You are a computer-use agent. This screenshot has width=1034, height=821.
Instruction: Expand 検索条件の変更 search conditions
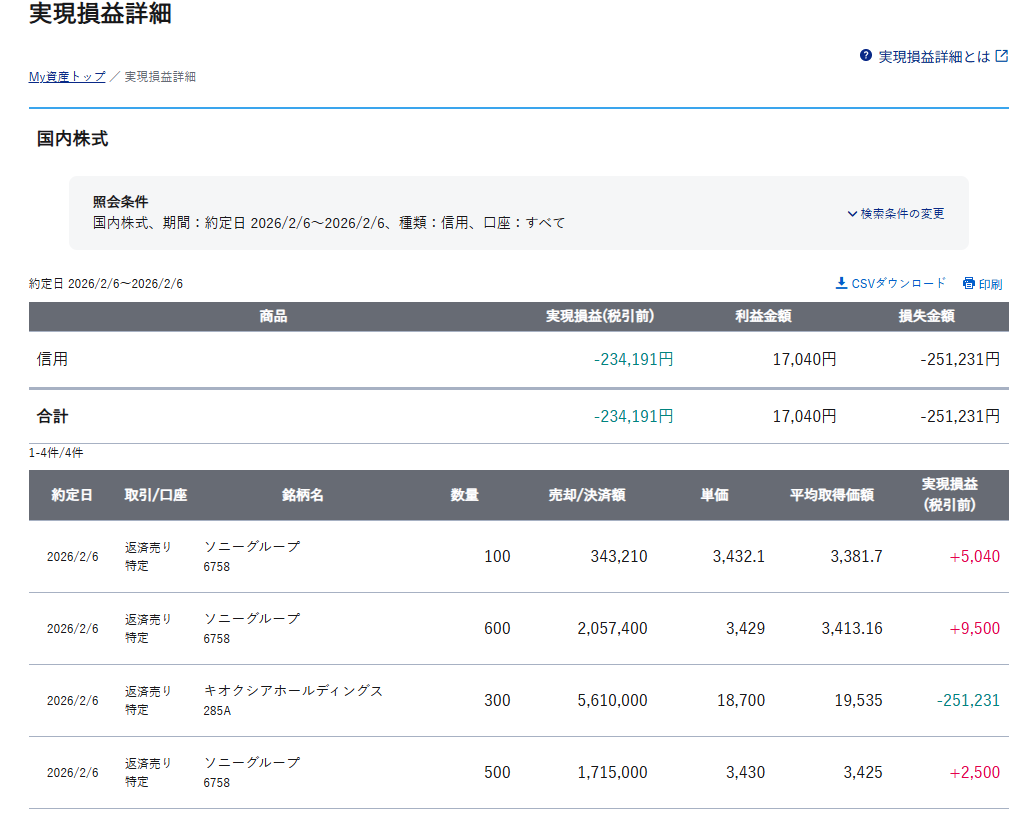click(x=902, y=213)
